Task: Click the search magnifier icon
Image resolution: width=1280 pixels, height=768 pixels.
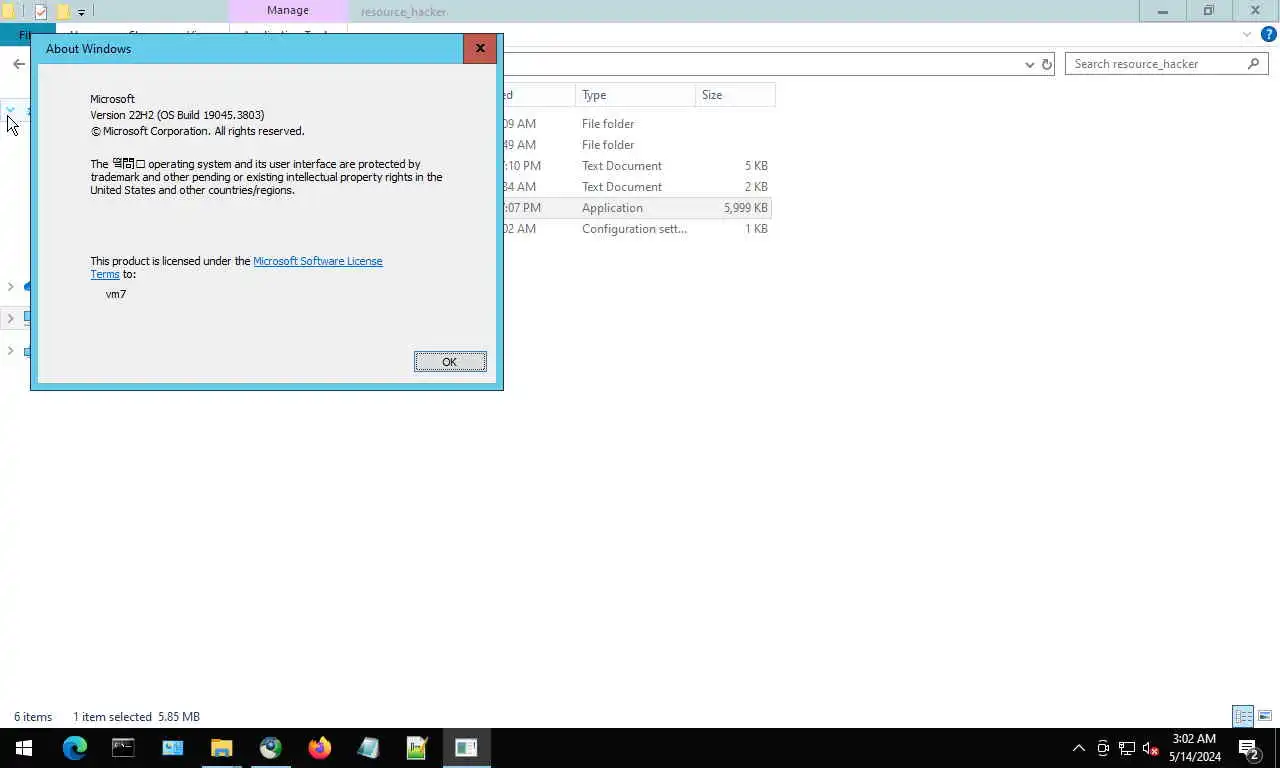Action: (1254, 64)
